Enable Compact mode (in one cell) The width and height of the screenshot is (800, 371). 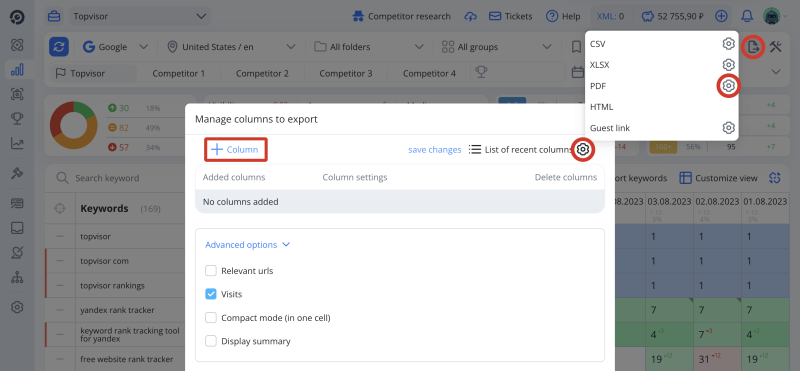pyautogui.click(x=211, y=318)
